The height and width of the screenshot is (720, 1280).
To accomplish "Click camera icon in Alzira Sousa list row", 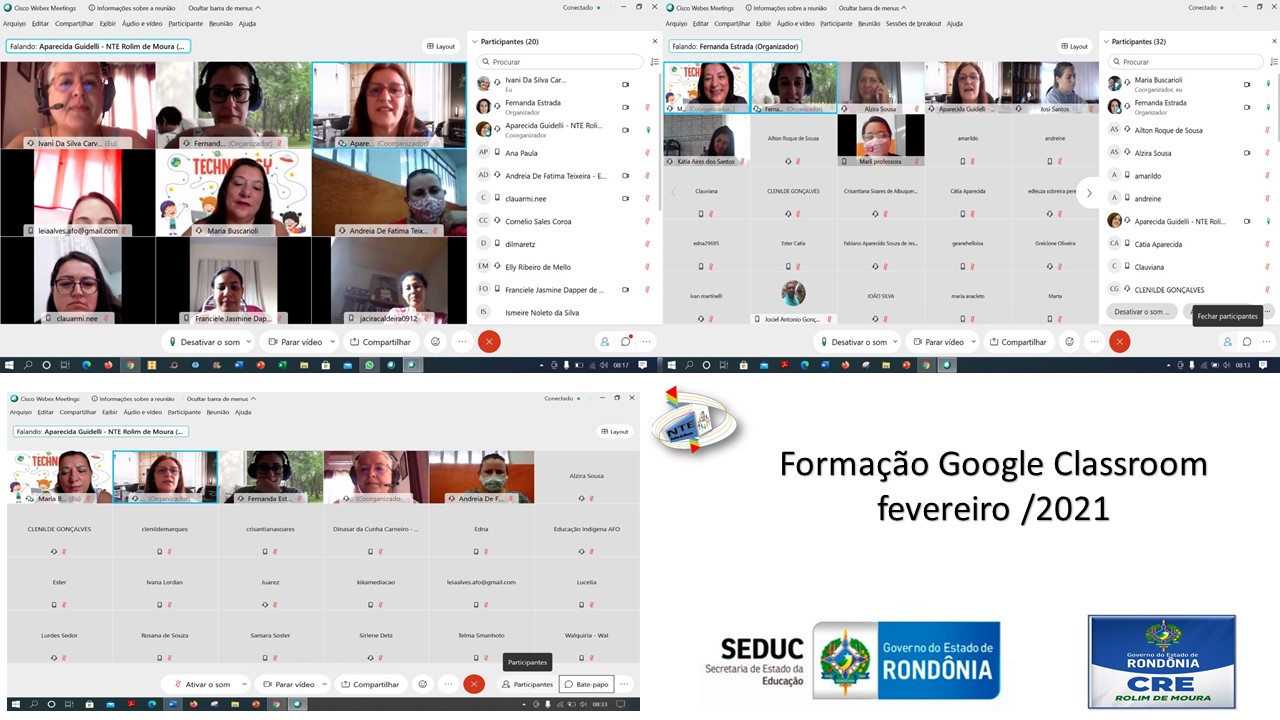I will 1247,153.
